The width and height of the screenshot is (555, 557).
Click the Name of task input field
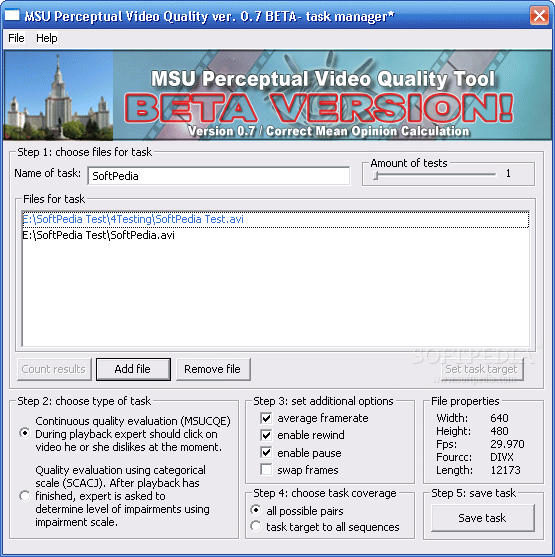pyautogui.click(x=219, y=176)
